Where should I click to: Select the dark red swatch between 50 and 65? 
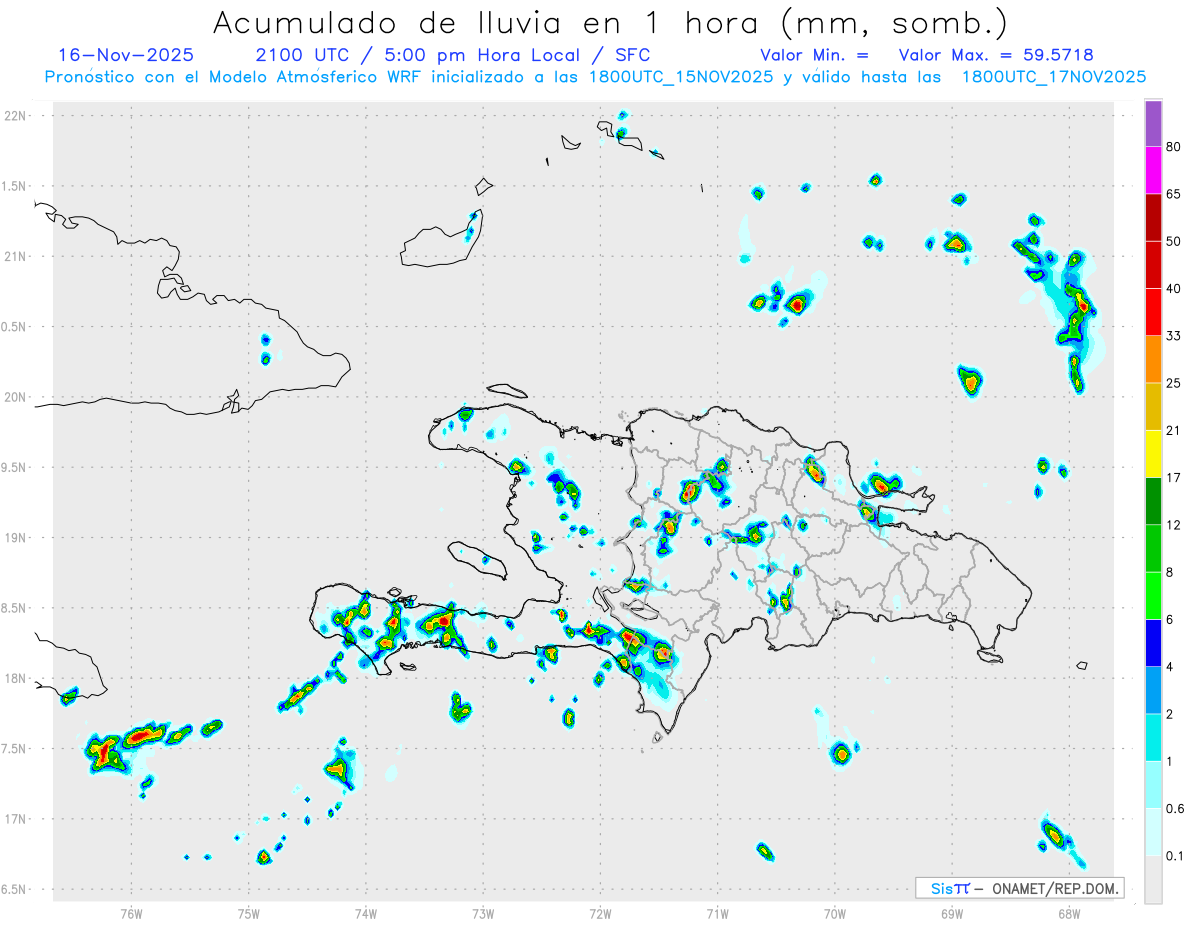(x=1153, y=217)
